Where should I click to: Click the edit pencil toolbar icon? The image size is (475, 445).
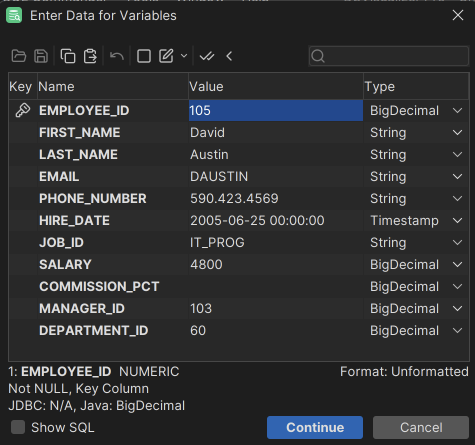166,56
